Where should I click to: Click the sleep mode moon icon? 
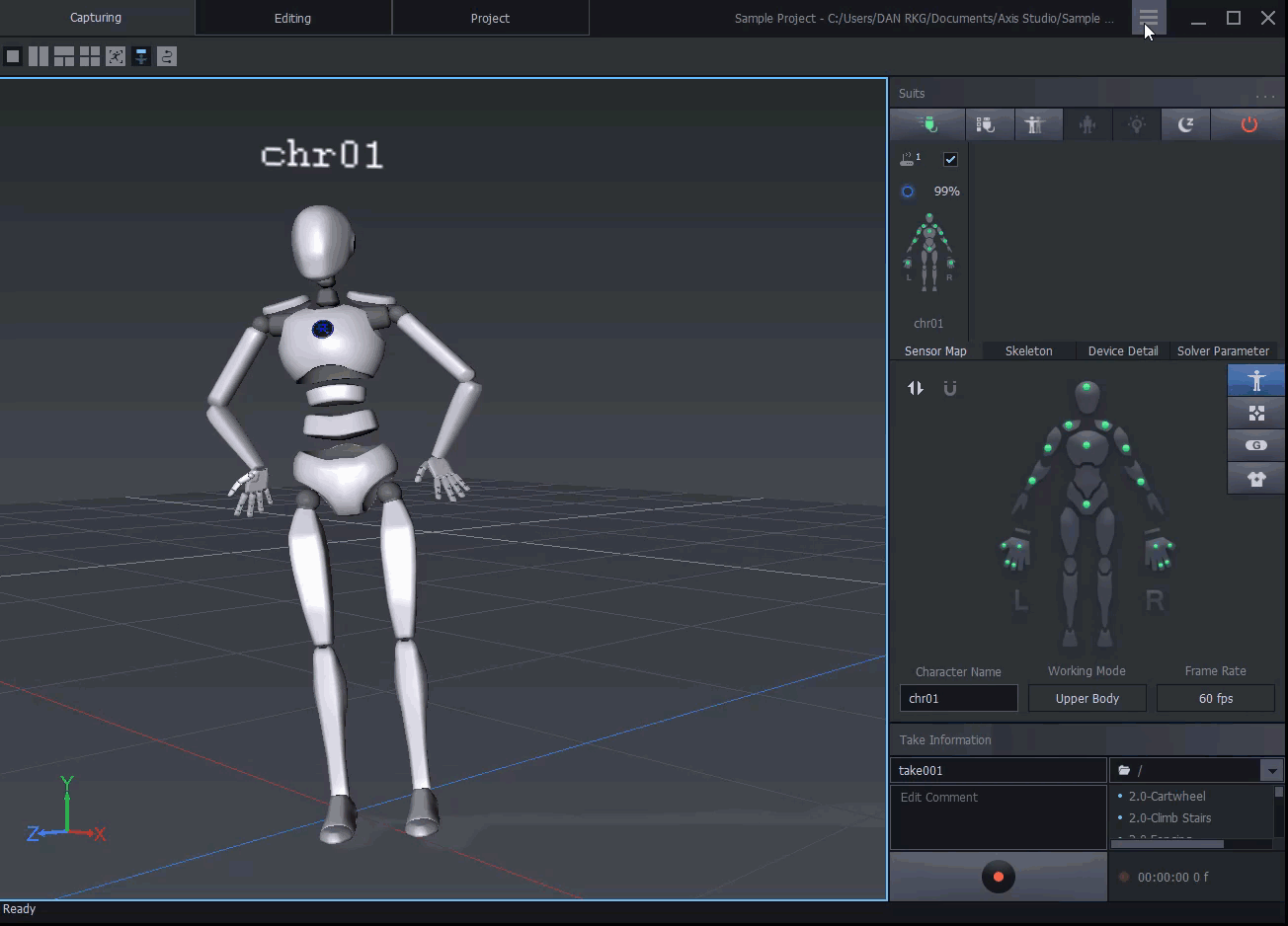coord(1186,124)
